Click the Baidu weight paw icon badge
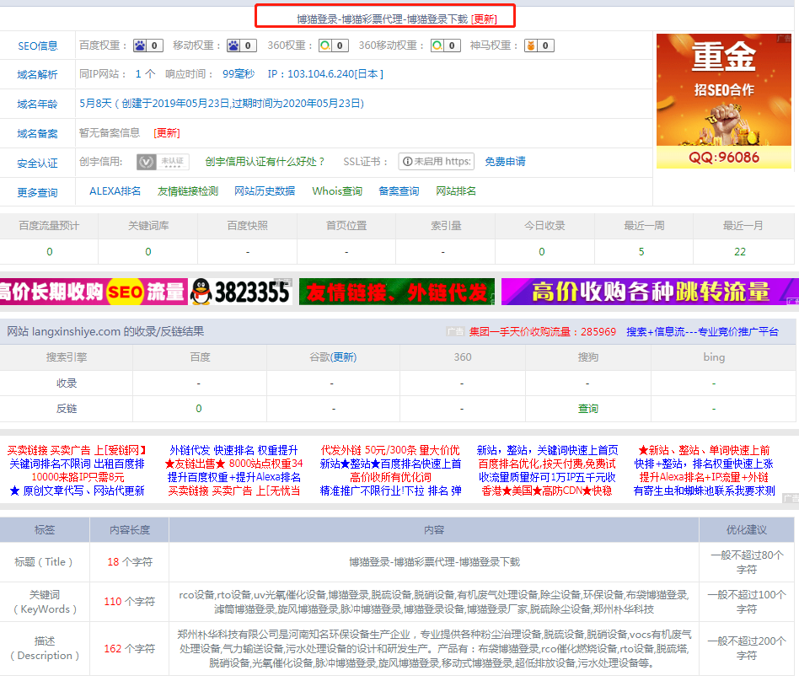The width and height of the screenshot is (799, 681). 148,45
